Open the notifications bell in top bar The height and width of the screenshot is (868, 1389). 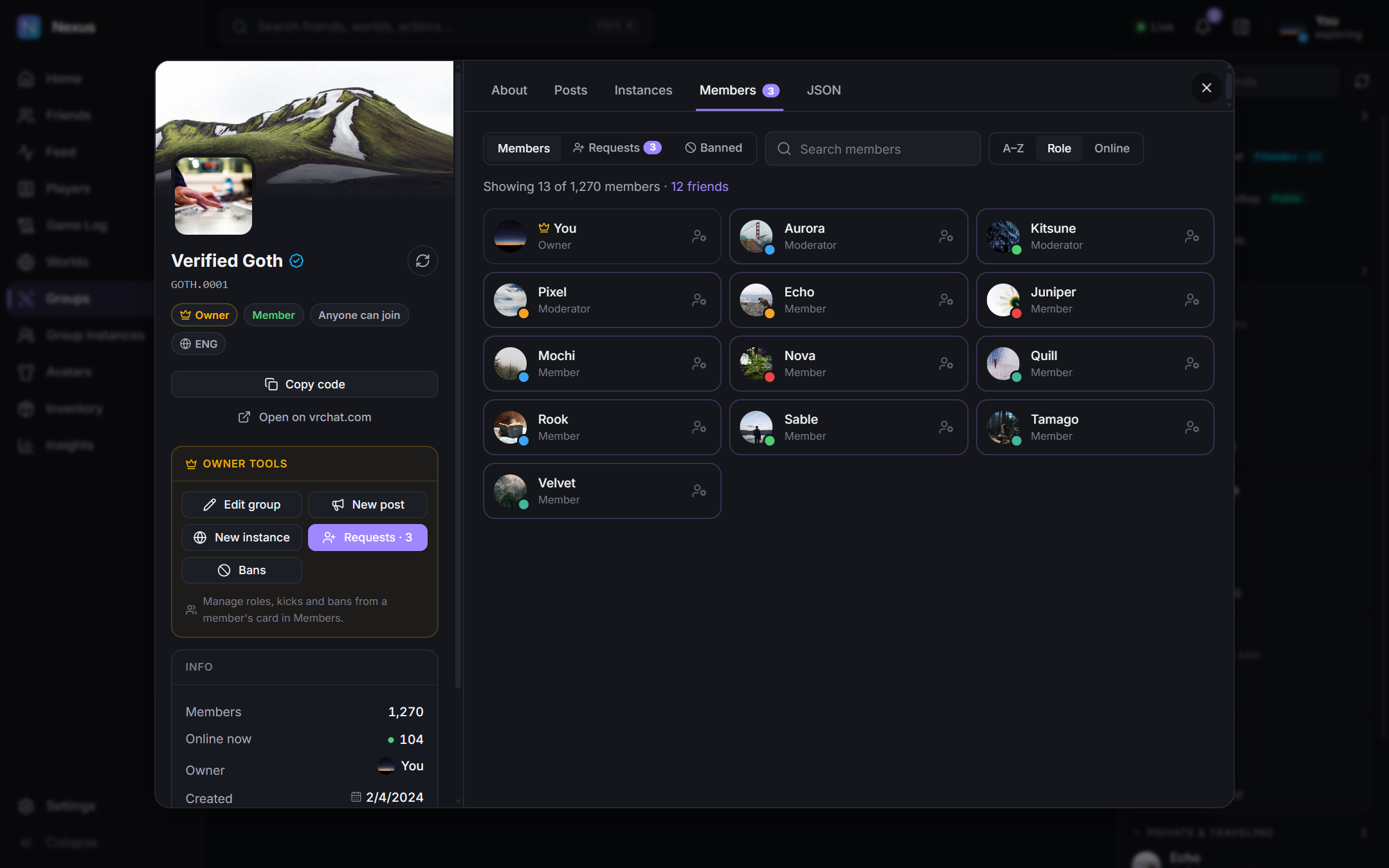1203,27
